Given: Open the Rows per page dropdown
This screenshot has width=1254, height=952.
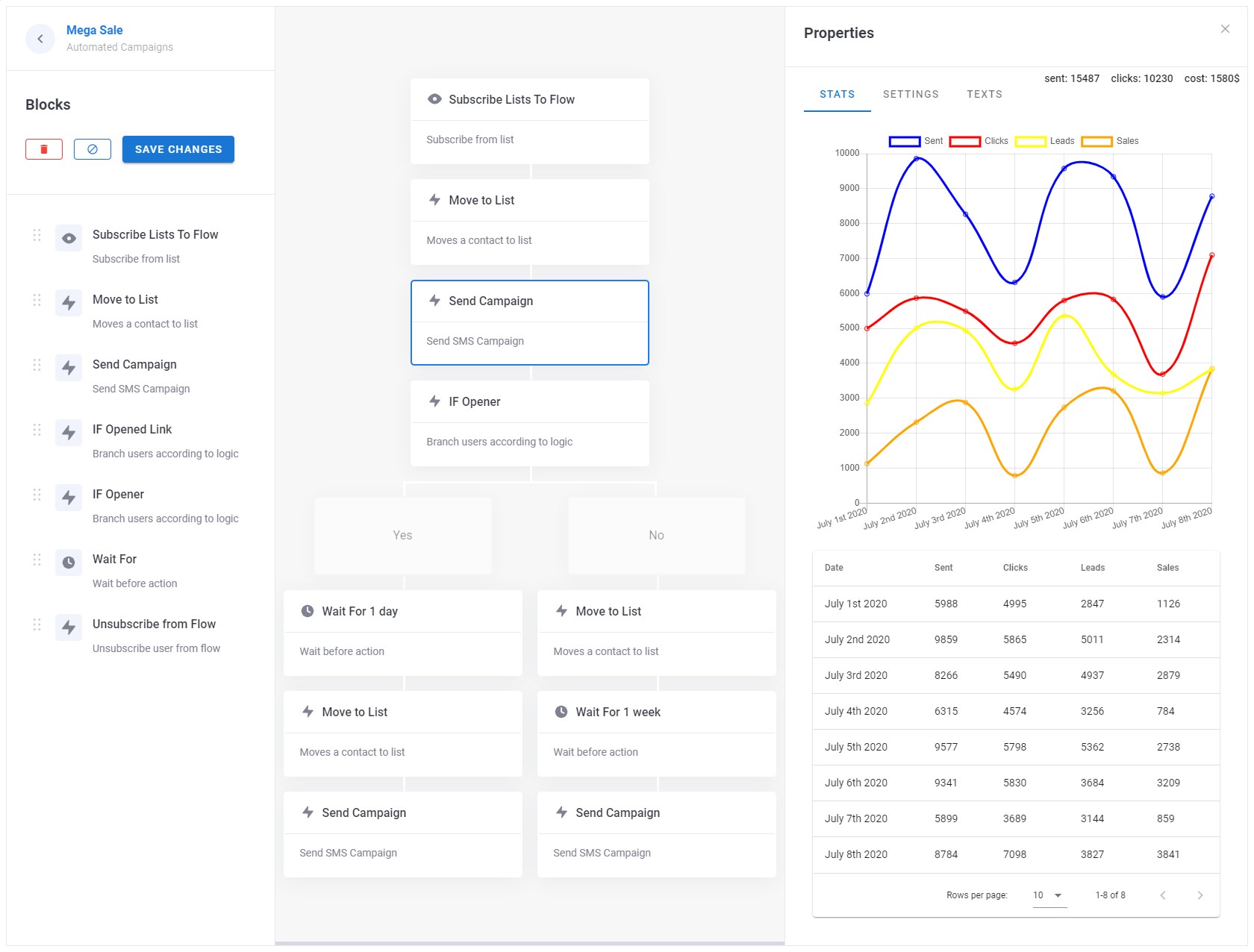Looking at the screenshot, I should (1049, 895).
